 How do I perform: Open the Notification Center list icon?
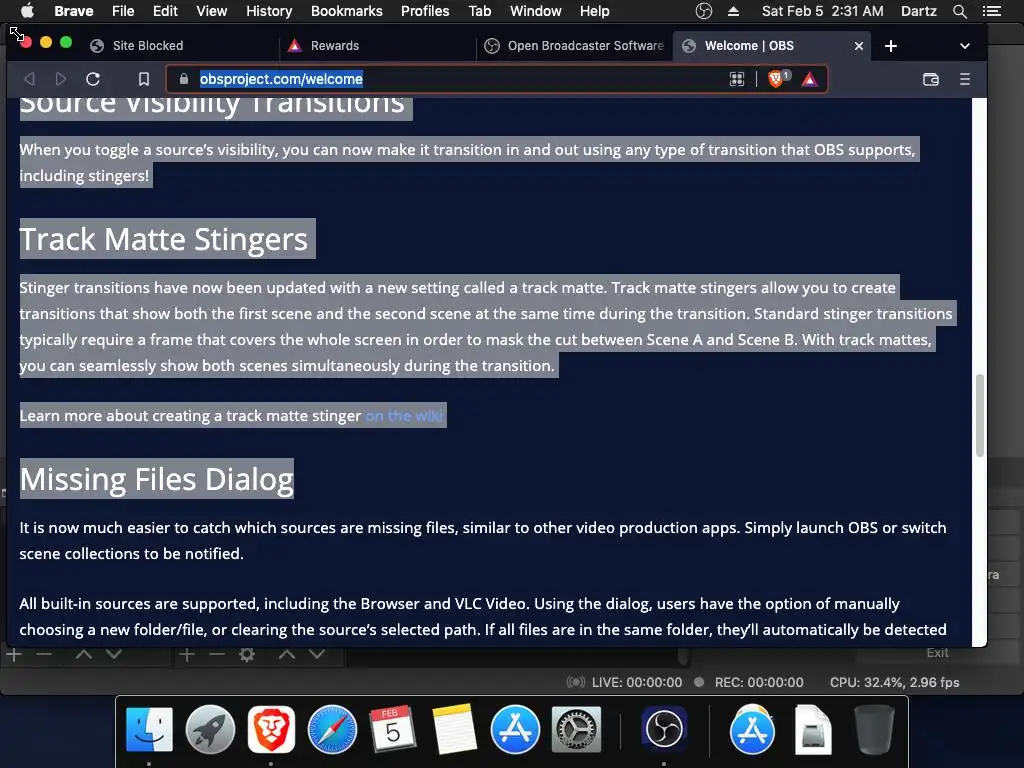pyautogui.click(x=991, y=11)
